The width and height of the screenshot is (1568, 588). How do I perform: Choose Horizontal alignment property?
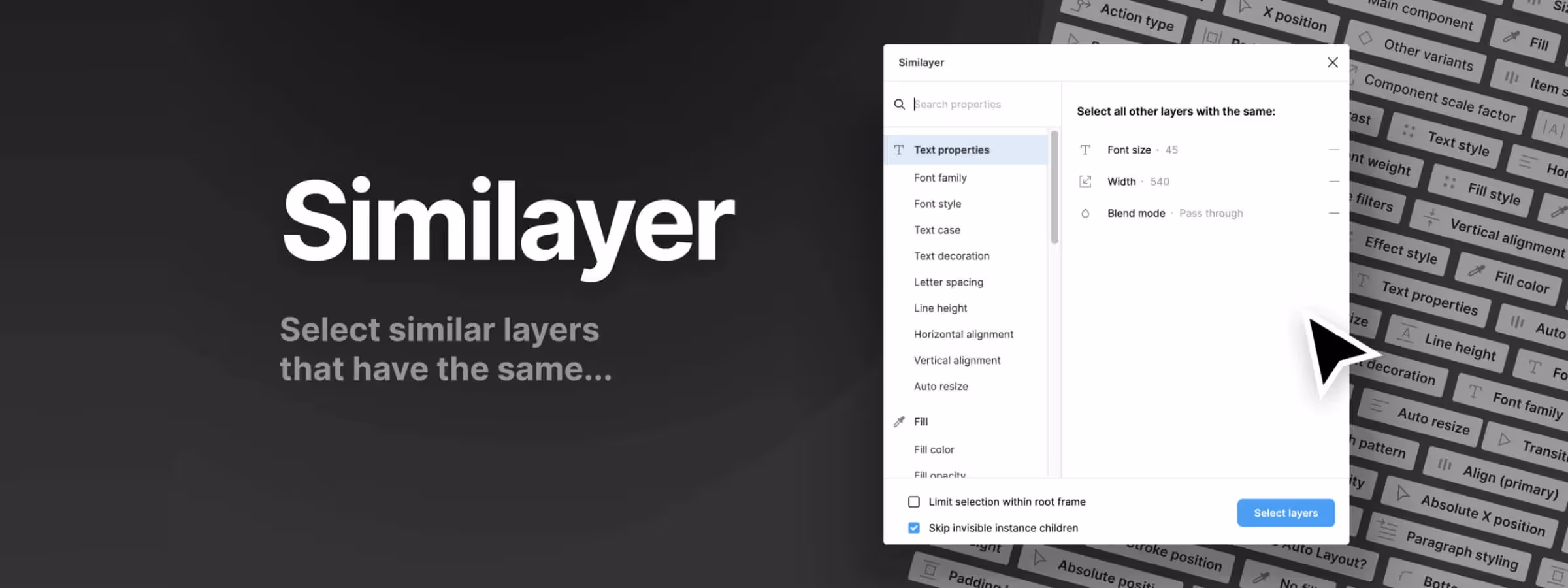[x=964, y=335]
